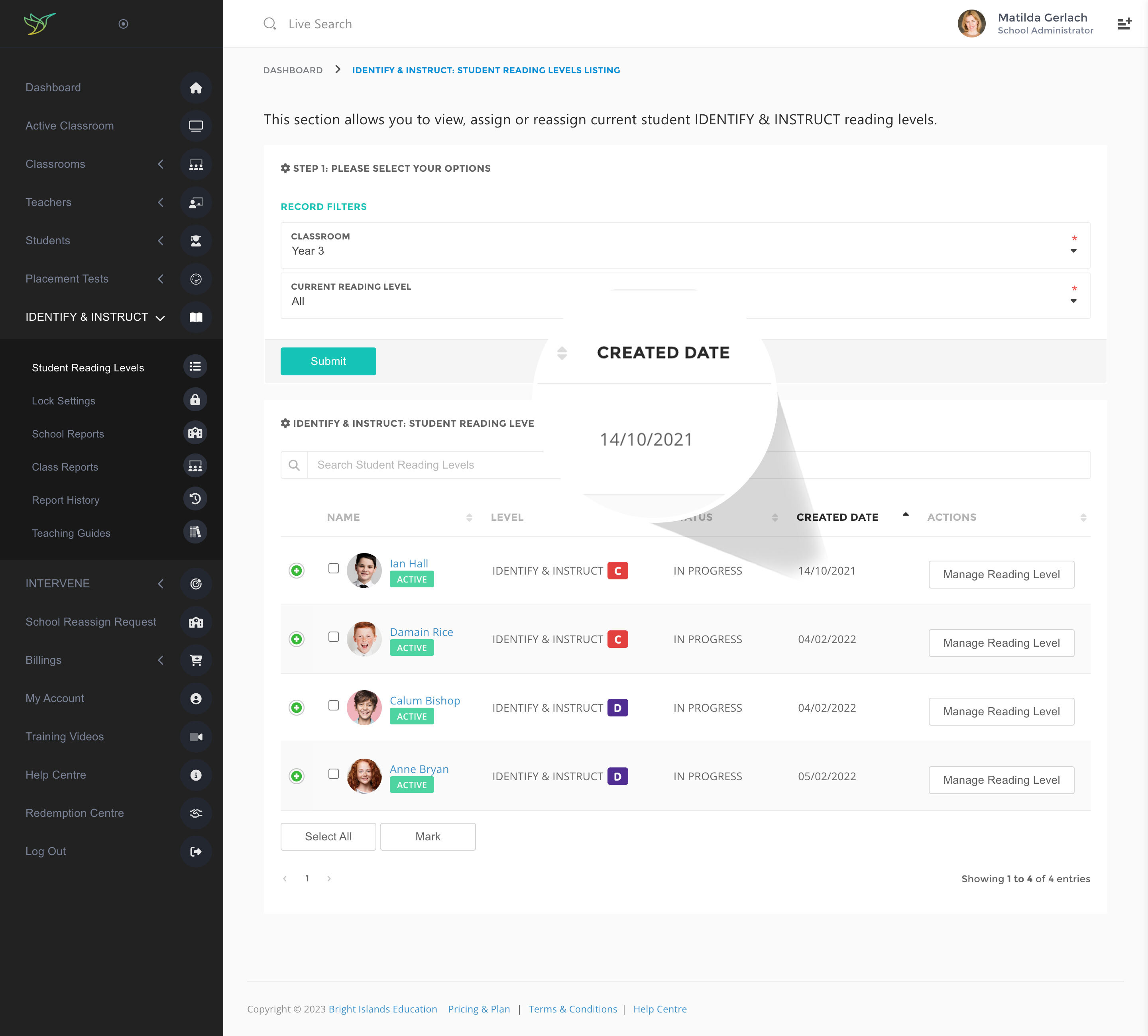Click Manage Reading Level for Anne Bryan
Viewport: 1148px width, 1036px height.
click(x=1001, y=780)
